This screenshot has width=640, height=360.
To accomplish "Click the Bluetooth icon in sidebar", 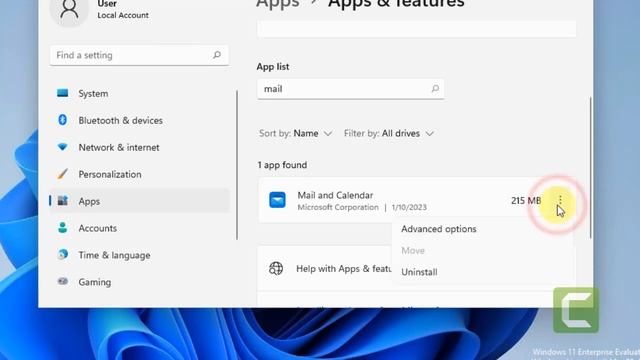I will coord(62,120).
